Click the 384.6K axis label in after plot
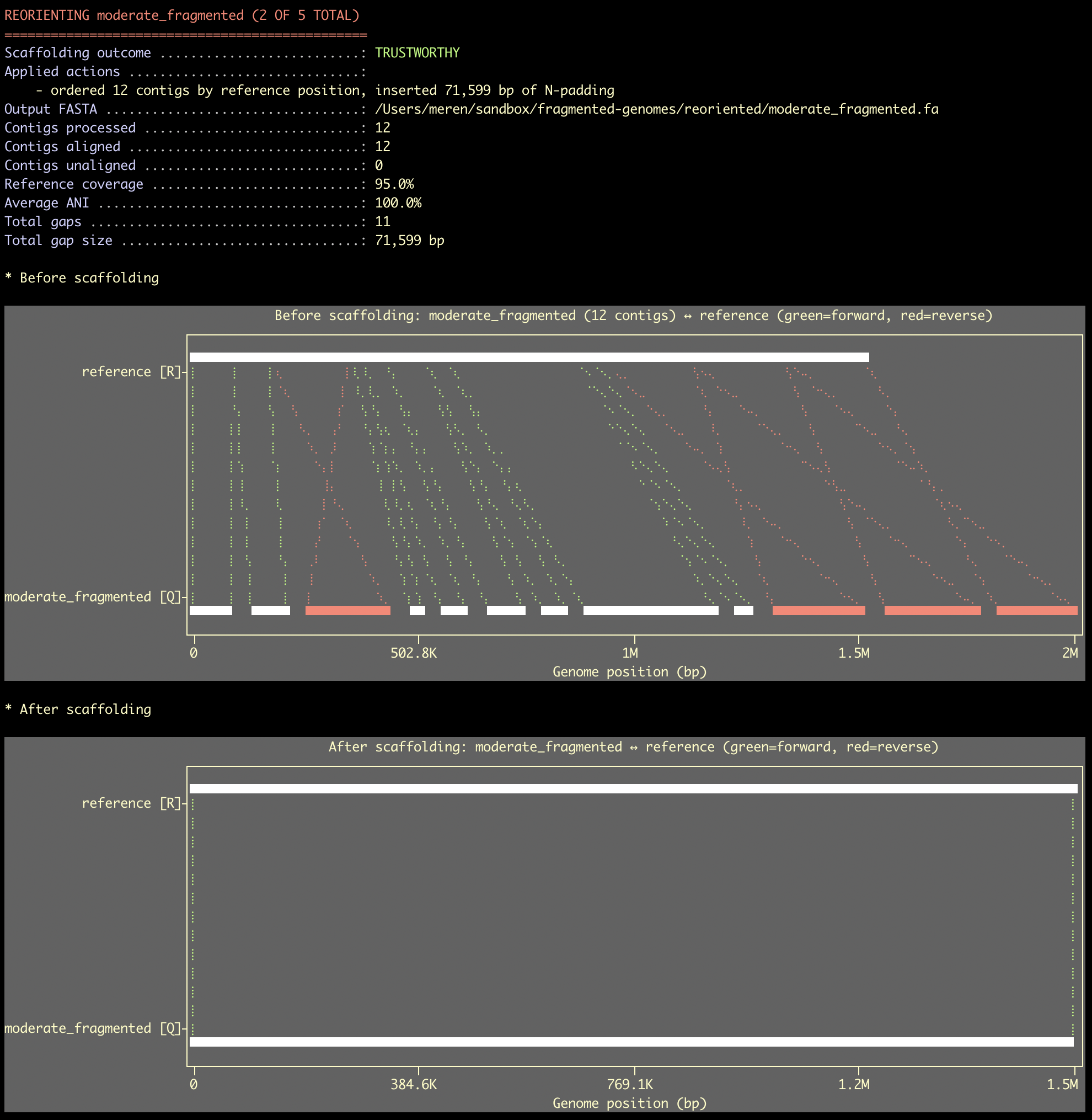1092x1120 pixels. [413, 1085]
